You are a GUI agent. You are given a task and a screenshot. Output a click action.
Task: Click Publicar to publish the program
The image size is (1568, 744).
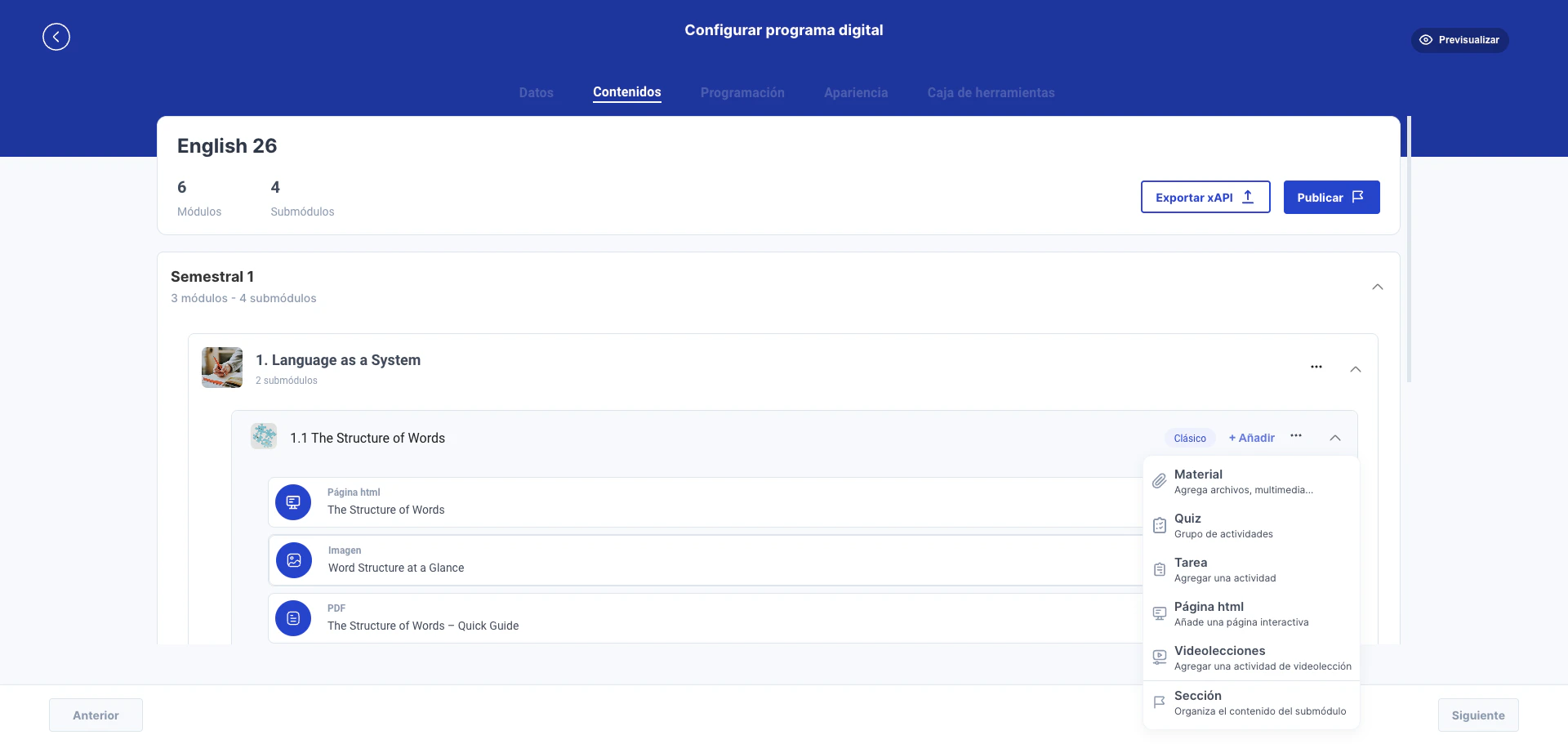1331,197
